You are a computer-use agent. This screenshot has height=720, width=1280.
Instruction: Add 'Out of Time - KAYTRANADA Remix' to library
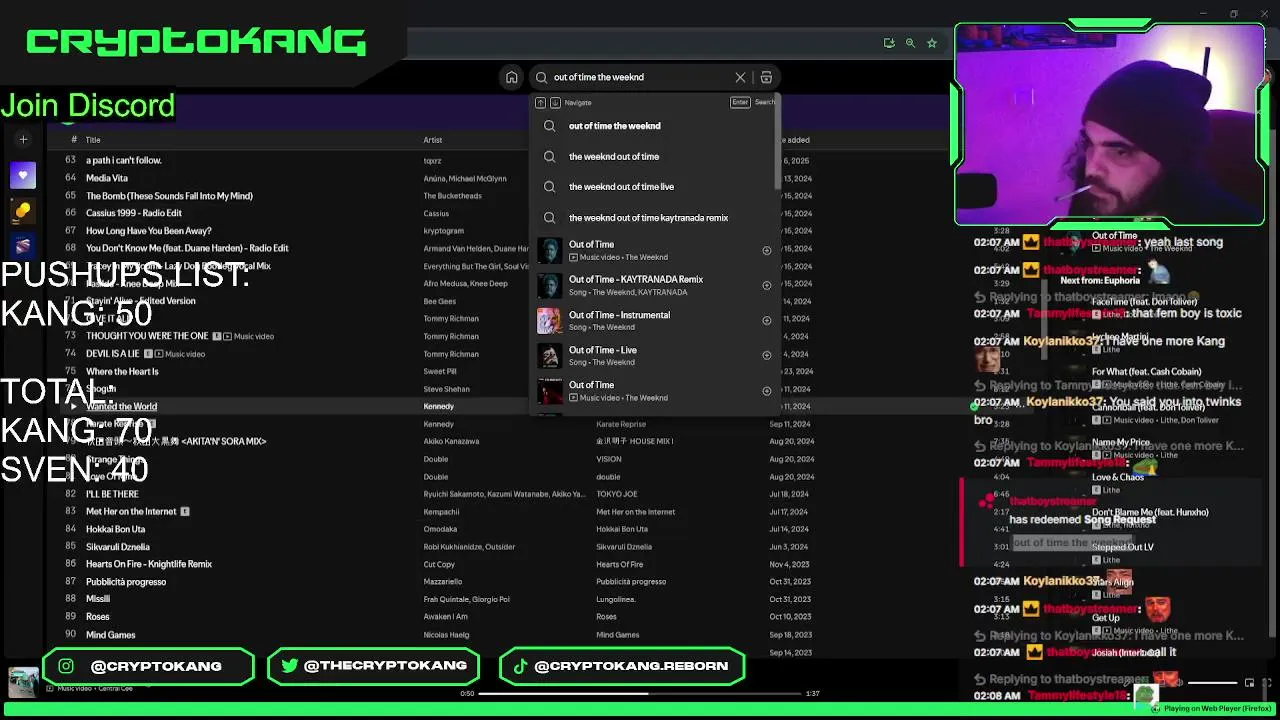coord(767,285)
